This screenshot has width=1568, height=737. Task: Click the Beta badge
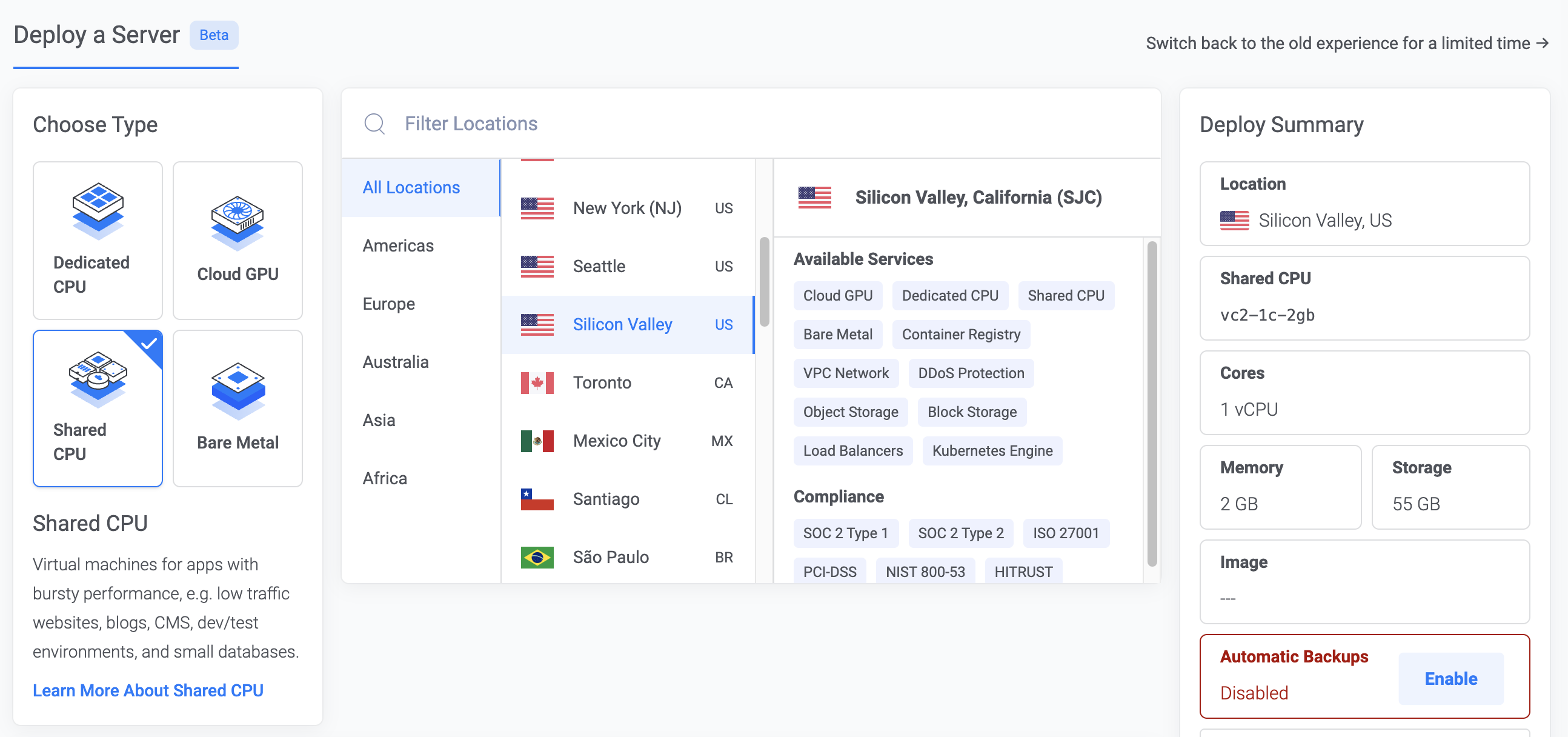(x=214, y=35)
